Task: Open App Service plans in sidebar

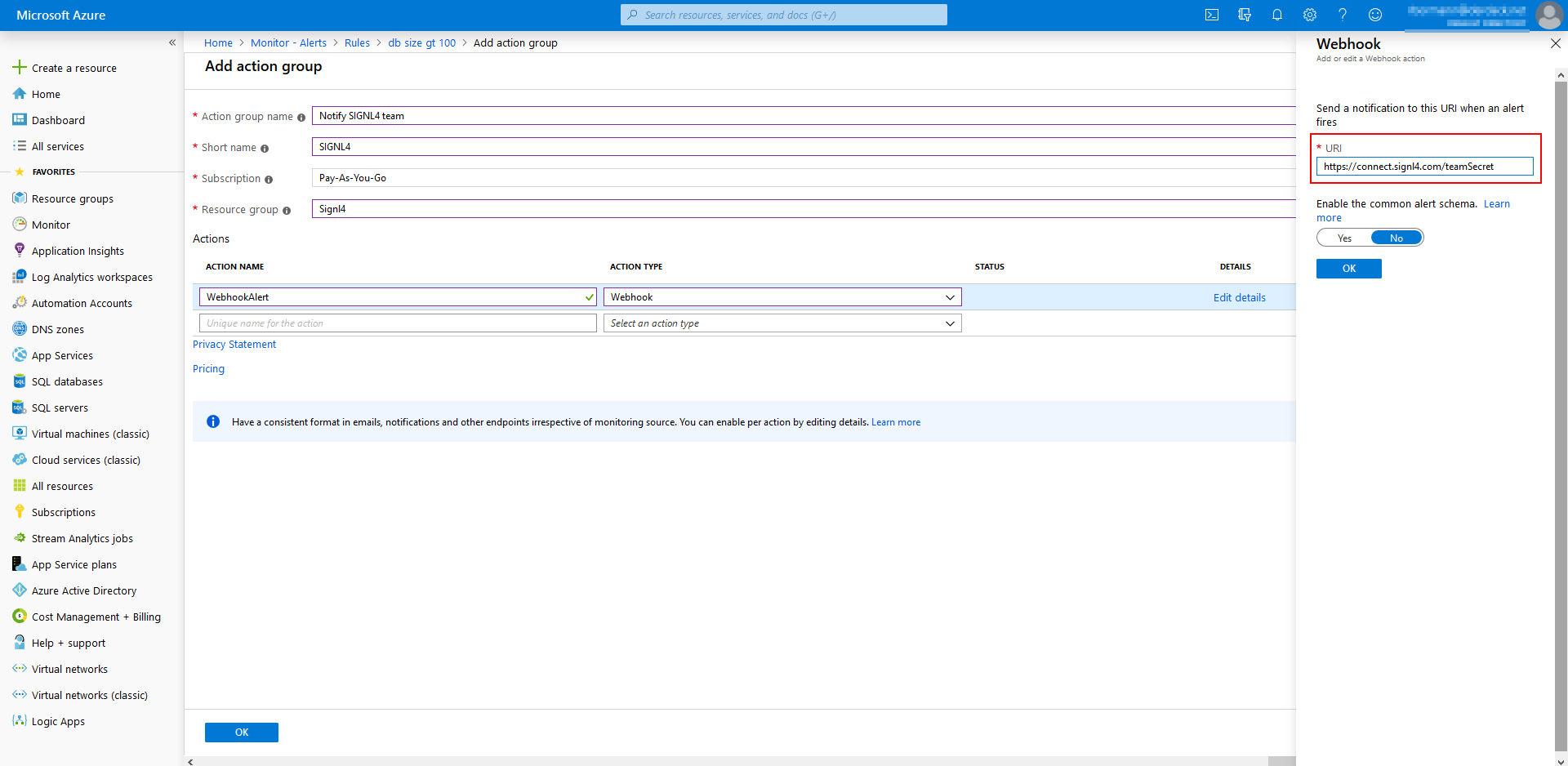Action: point(74,564)
